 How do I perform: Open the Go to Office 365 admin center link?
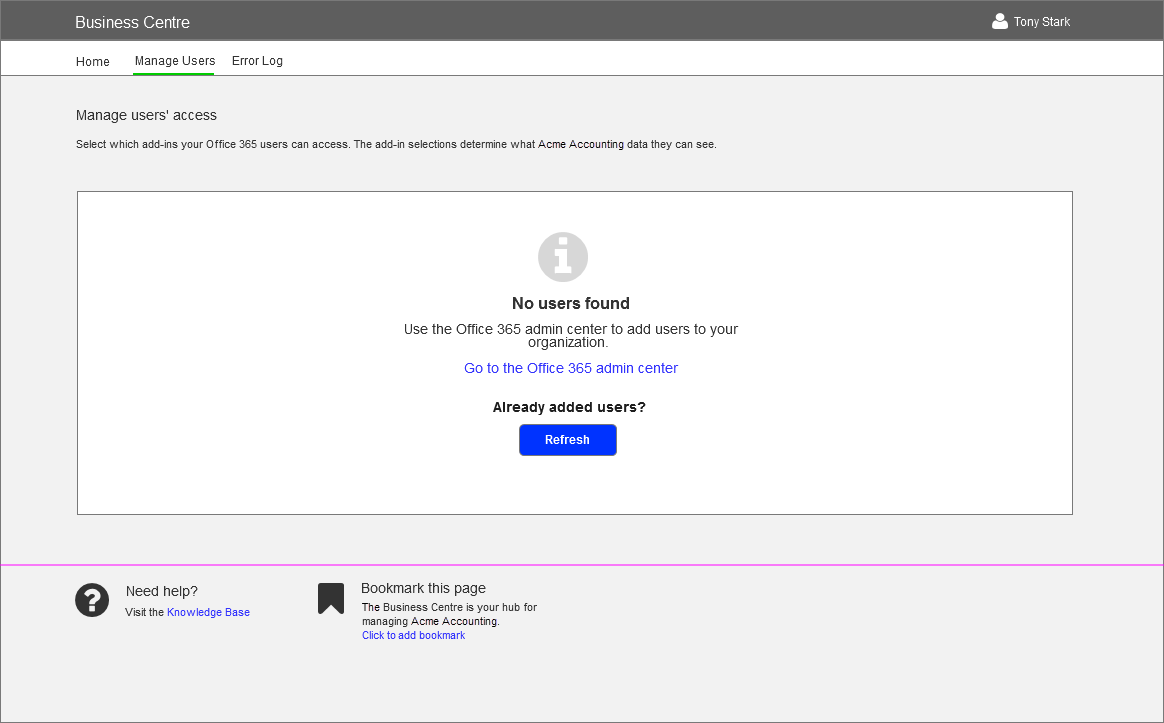point(570,368)
